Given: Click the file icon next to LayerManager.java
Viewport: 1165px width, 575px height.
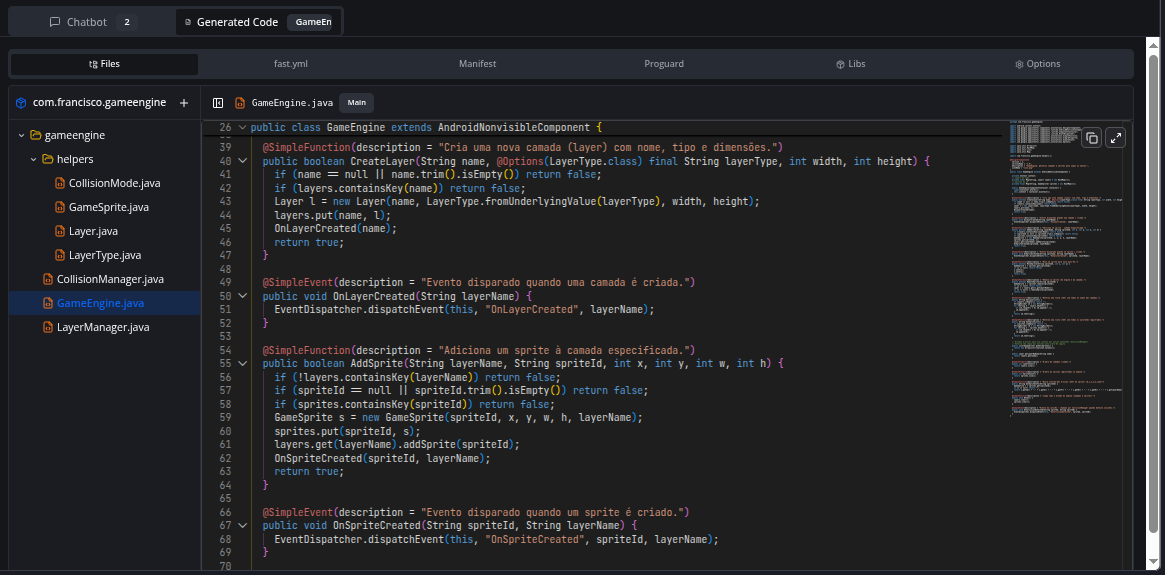Looking at the screenshot, I should pyautogui.click(x=48, y=327).
